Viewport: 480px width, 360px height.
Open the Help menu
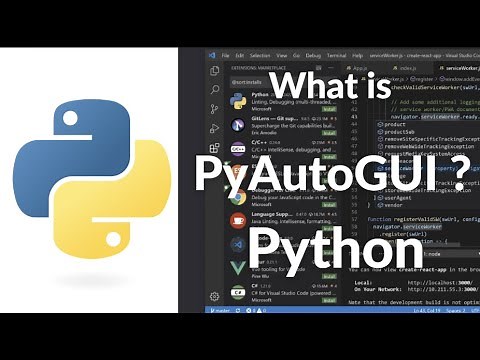[x=358, y=56]
